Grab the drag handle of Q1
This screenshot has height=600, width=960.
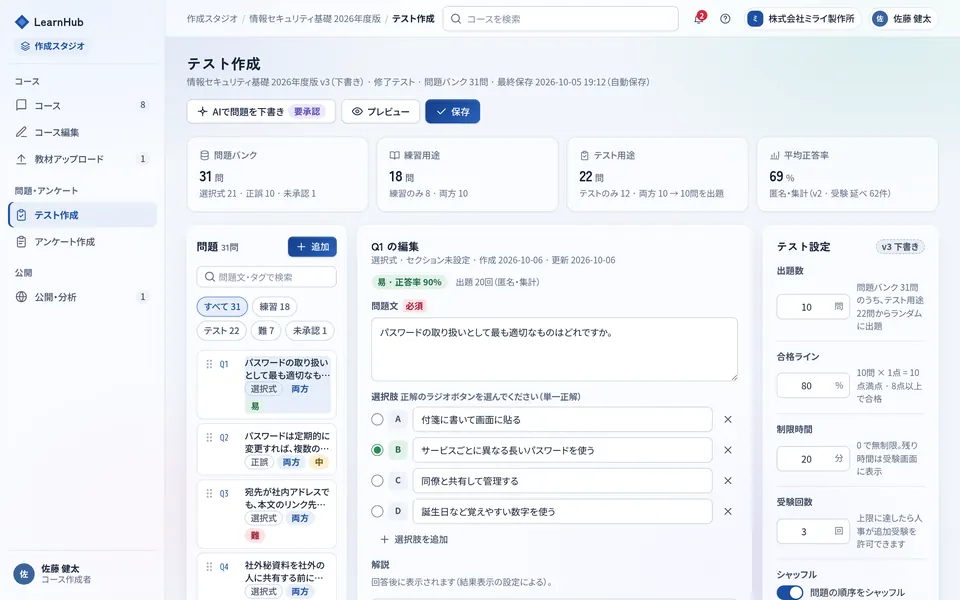(209, 364)
